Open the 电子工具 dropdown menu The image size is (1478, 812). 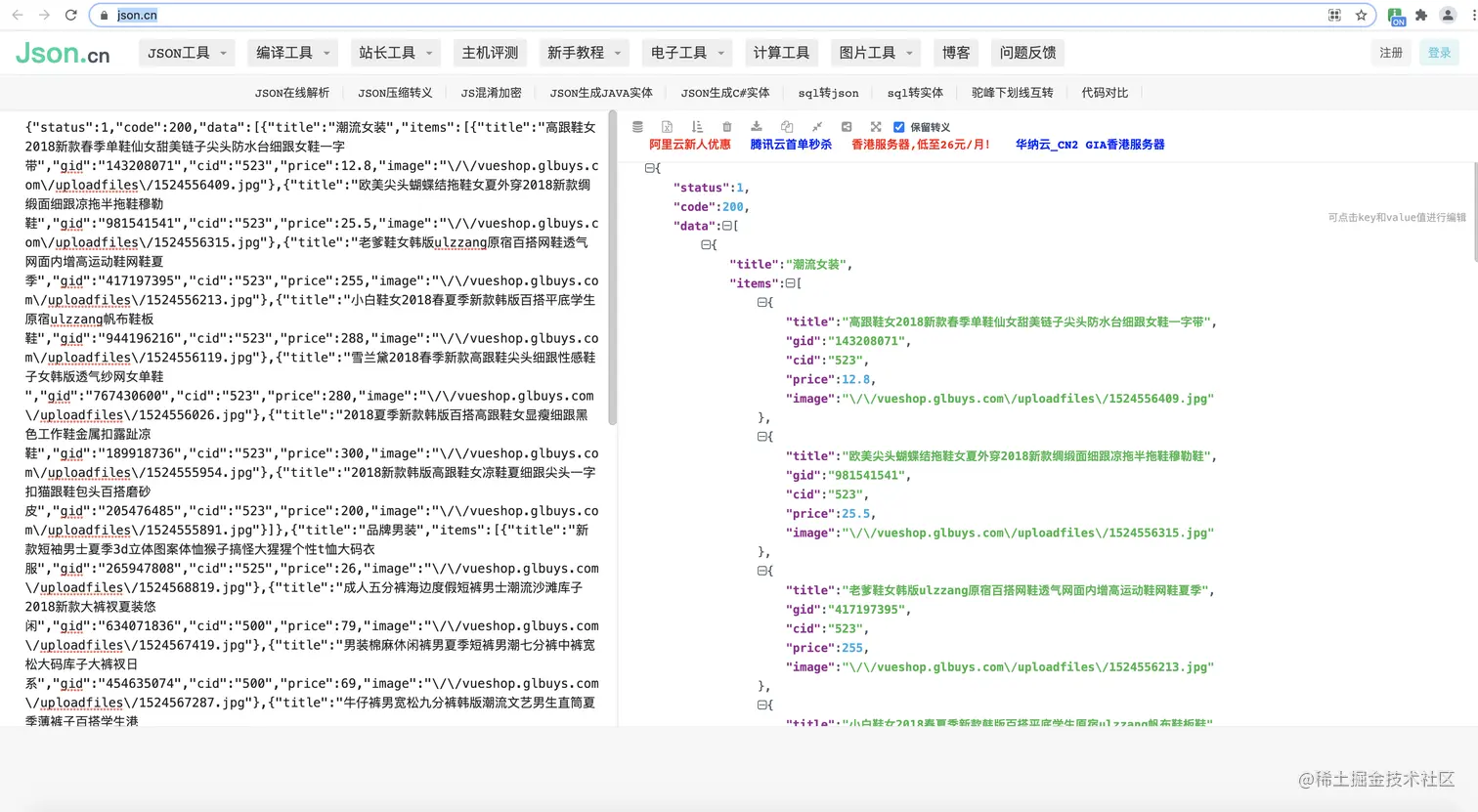[688, 53]
